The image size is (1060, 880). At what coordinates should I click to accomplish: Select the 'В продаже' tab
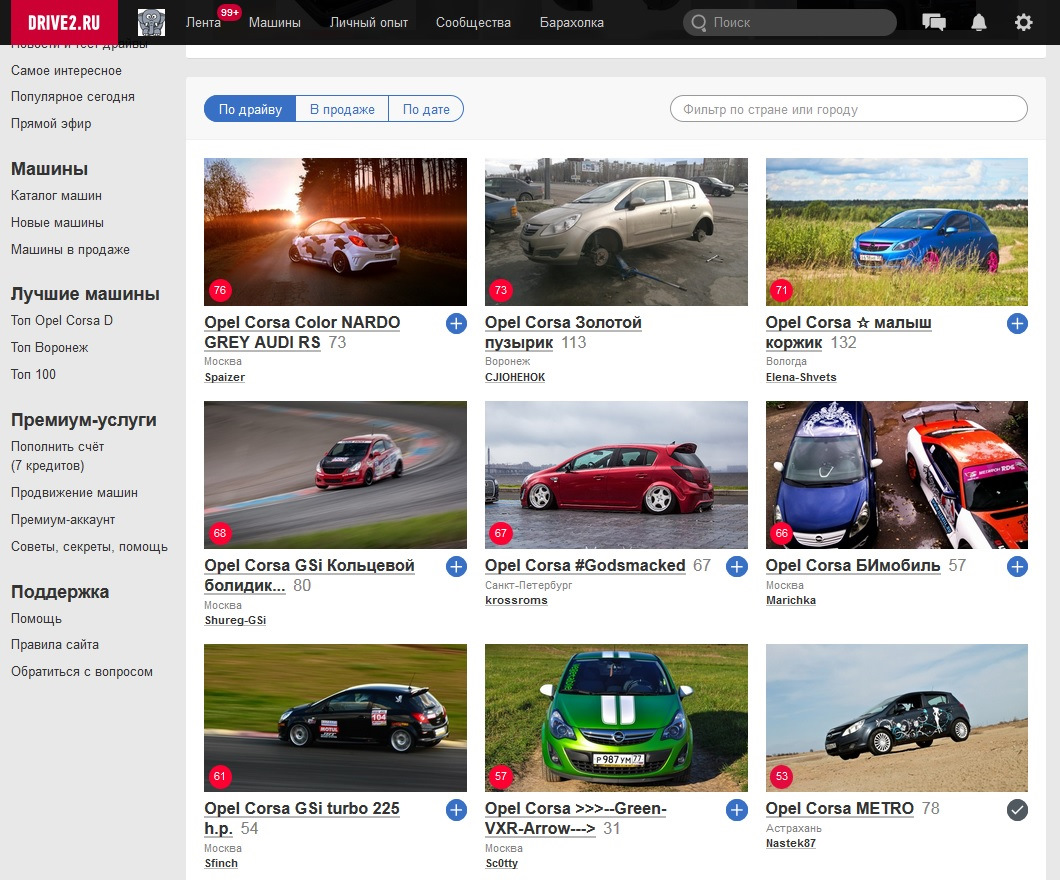tap(342, 109)
